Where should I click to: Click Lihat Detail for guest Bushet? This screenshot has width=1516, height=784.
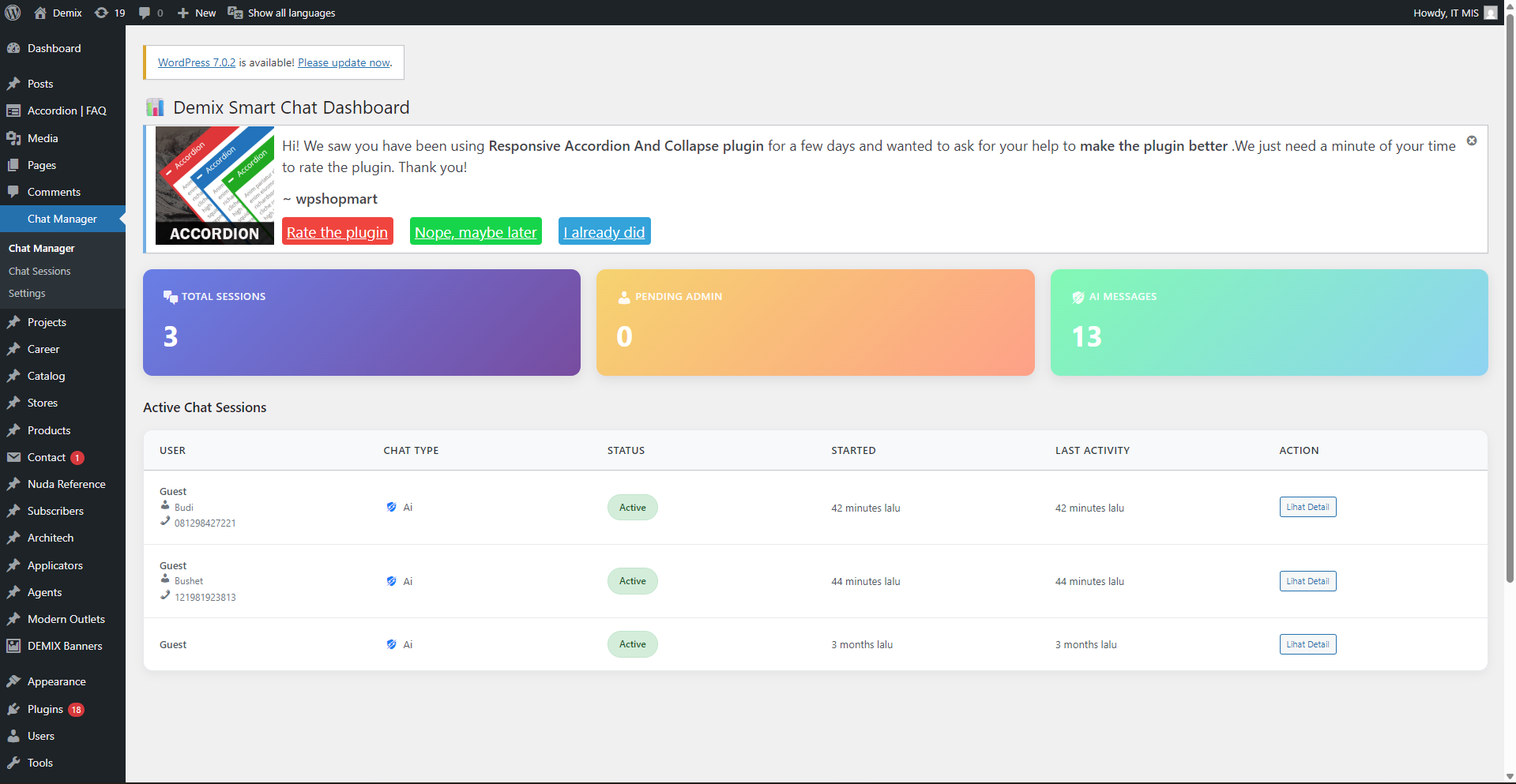pyautogui.click(x=1307, y=581)
